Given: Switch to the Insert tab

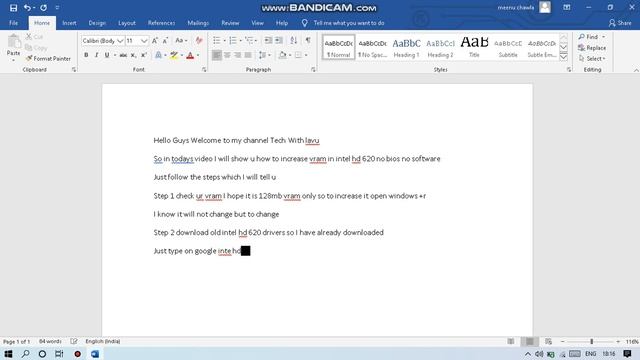Looking at the screenshot, I should point(69,23).
